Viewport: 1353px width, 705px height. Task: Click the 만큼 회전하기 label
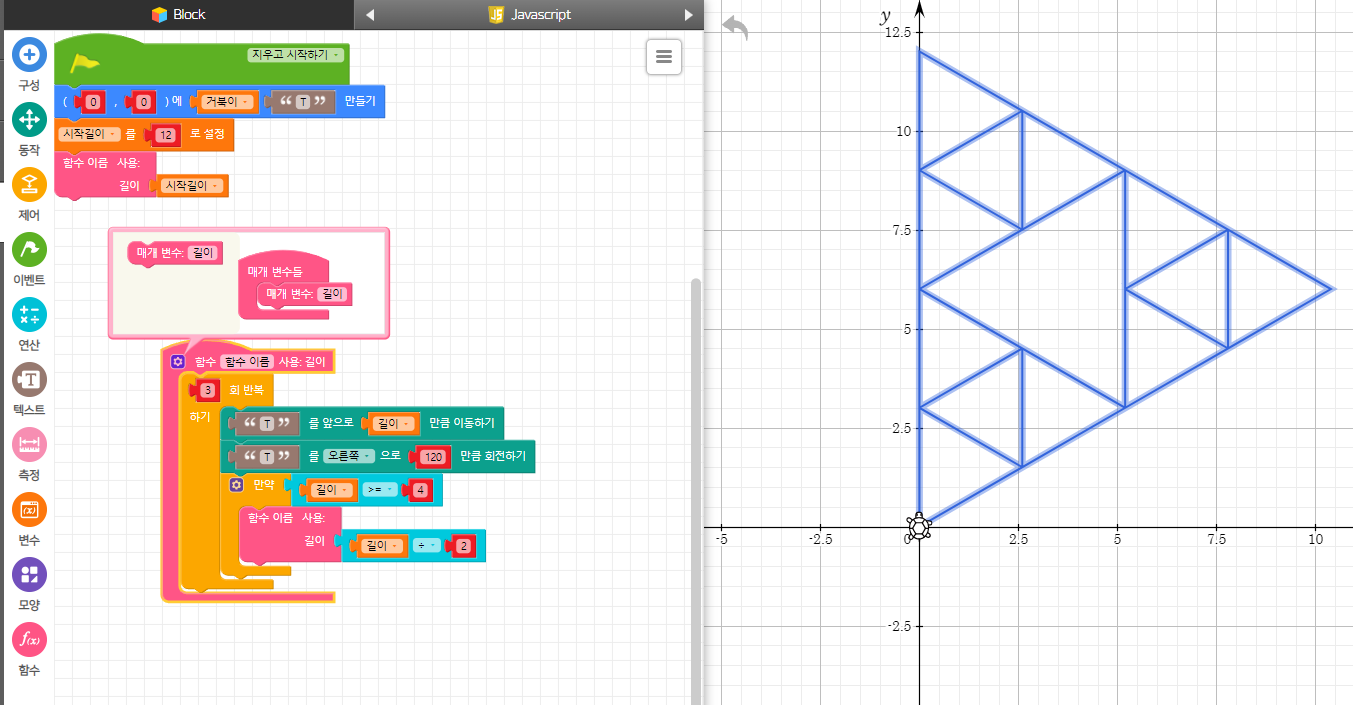(493, 456)
